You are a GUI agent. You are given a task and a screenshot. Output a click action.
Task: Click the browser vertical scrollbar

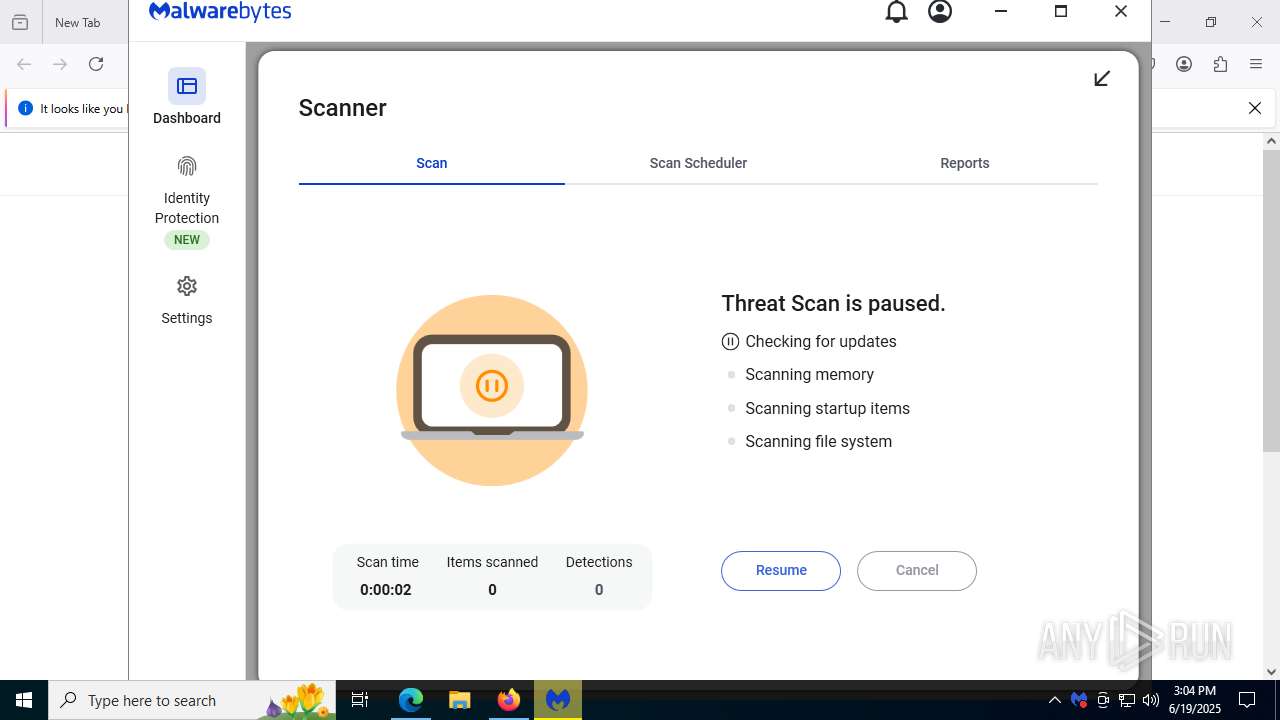pos(1271,300)
